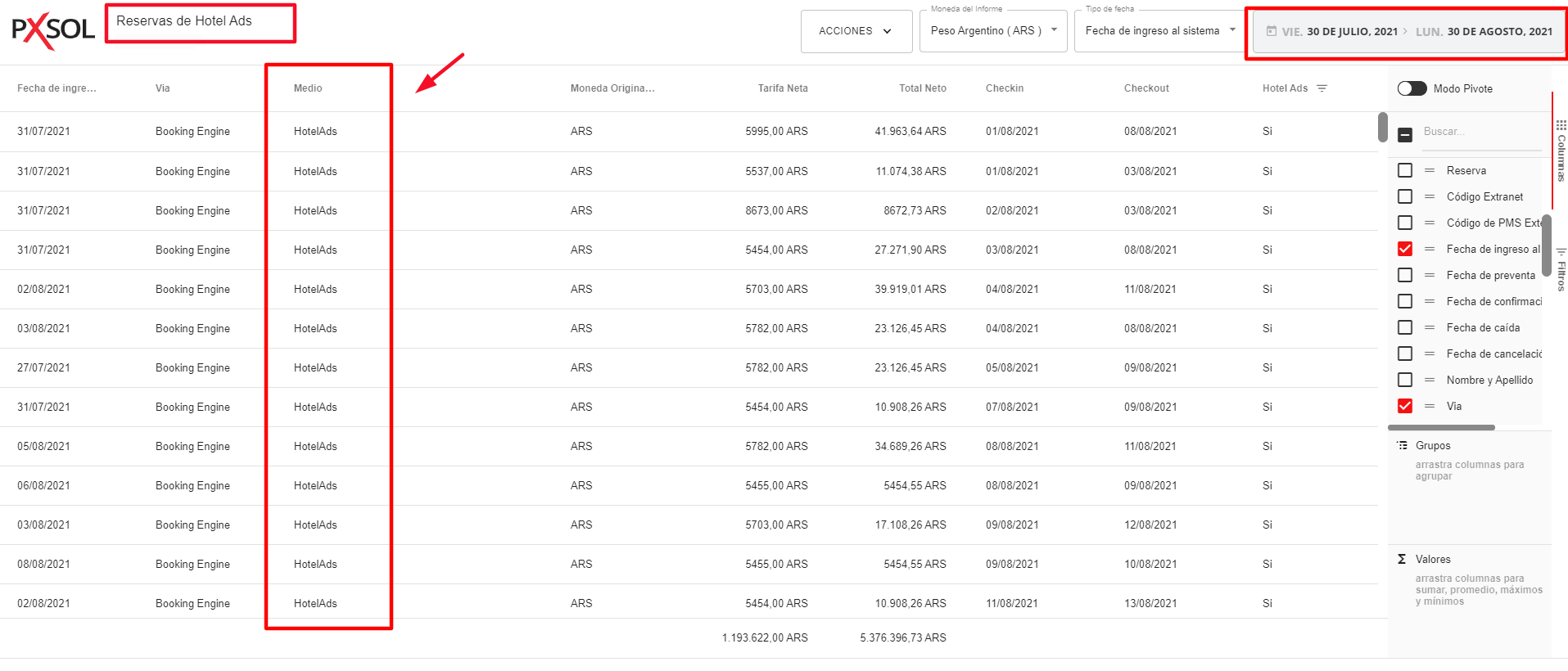Click the Valores sigma icon
Image resolution: width=1568 pixels, height=671 pixels.
pyautogui.click(x=1402, y=559)
